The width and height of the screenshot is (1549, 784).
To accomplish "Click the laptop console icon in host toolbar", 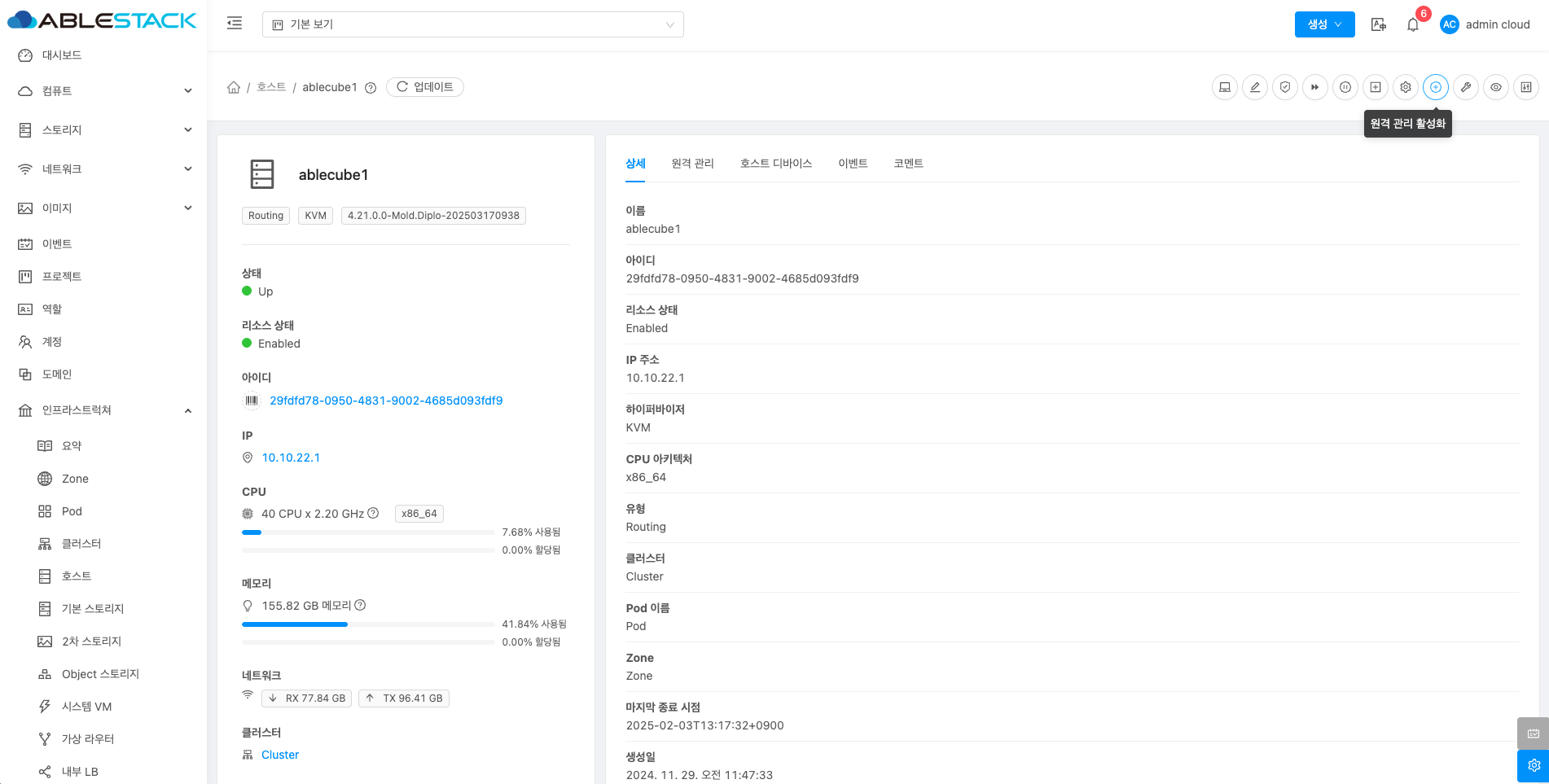I will point(1225,87).
